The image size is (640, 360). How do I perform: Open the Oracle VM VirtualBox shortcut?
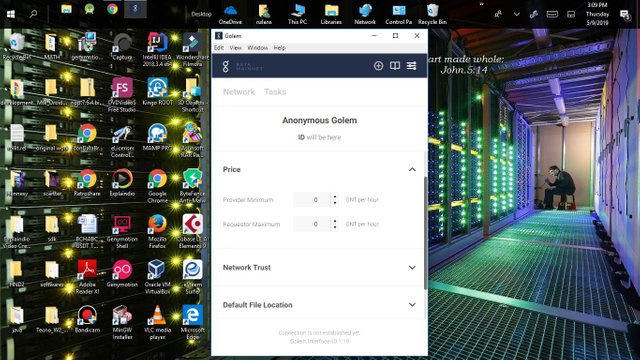(157, 277)
